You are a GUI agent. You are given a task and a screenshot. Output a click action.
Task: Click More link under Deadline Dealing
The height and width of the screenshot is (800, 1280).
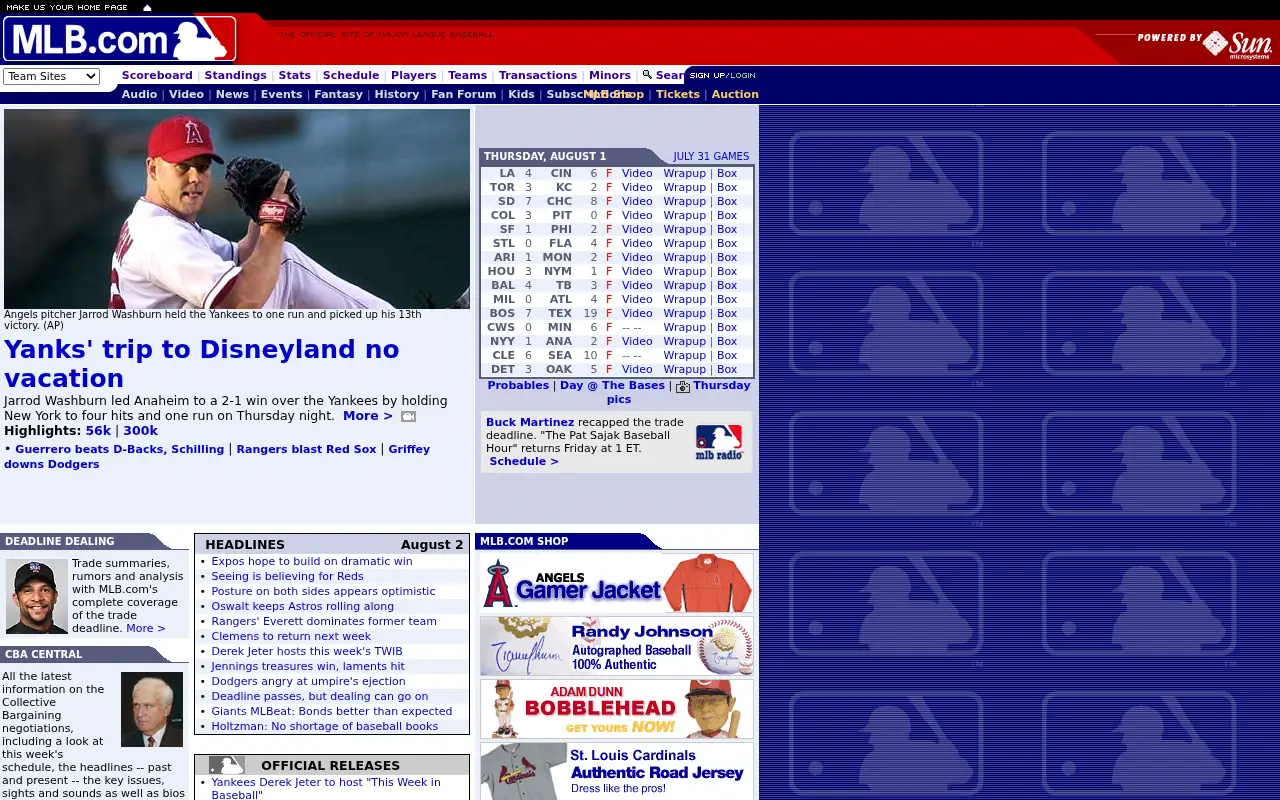(x=145, y=628)
